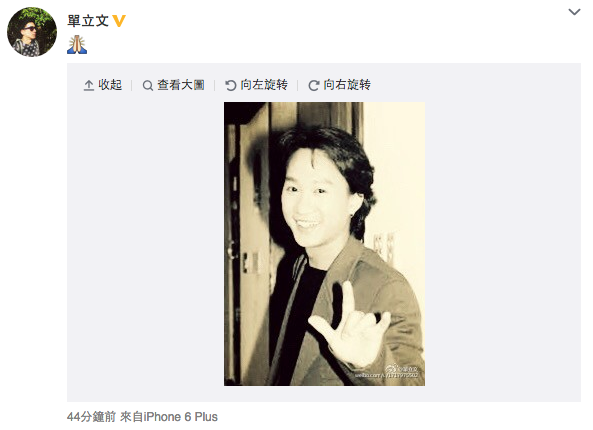
Task: Click the Weibo logo watermark on photo
Action: coord(391,368)
